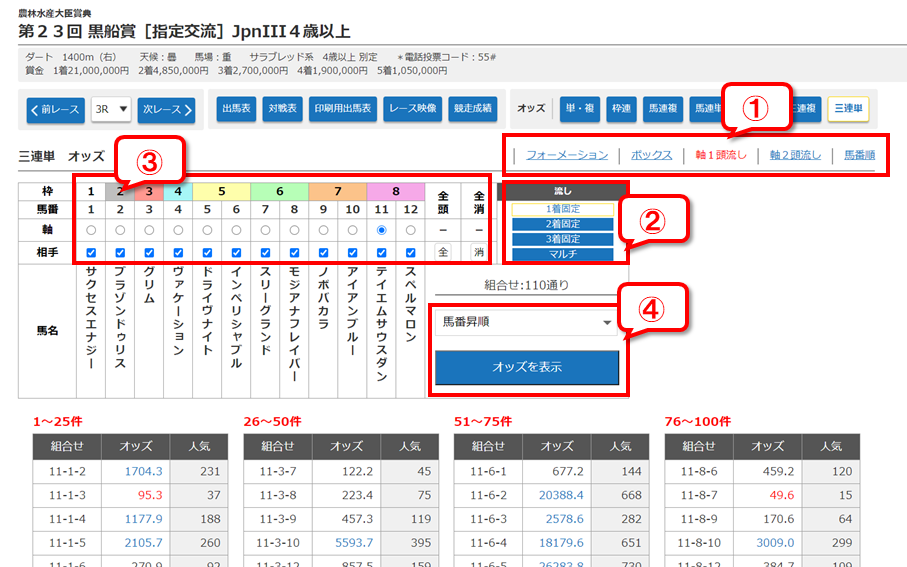Switch to the 三連単 odds tab
The image size is (907, 567).
(848, 108)
